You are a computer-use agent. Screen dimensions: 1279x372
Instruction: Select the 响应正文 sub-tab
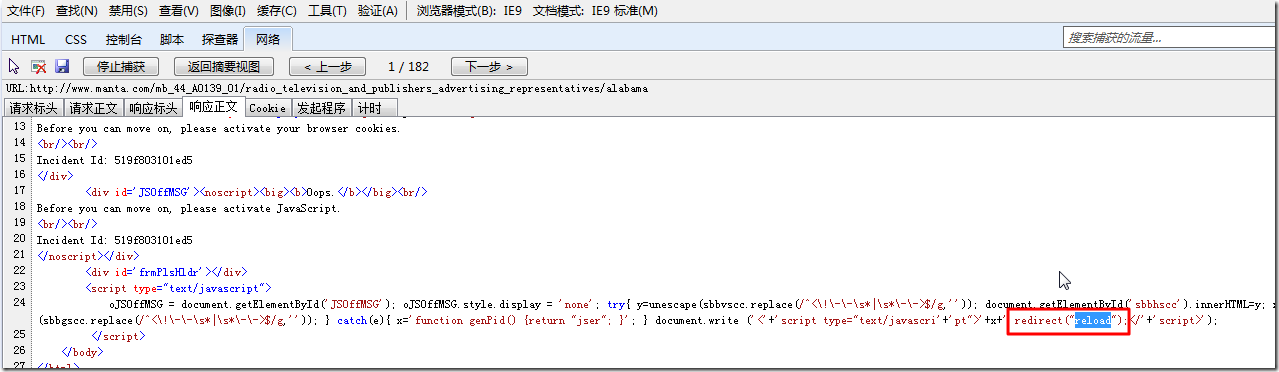(x=214, y=107)
